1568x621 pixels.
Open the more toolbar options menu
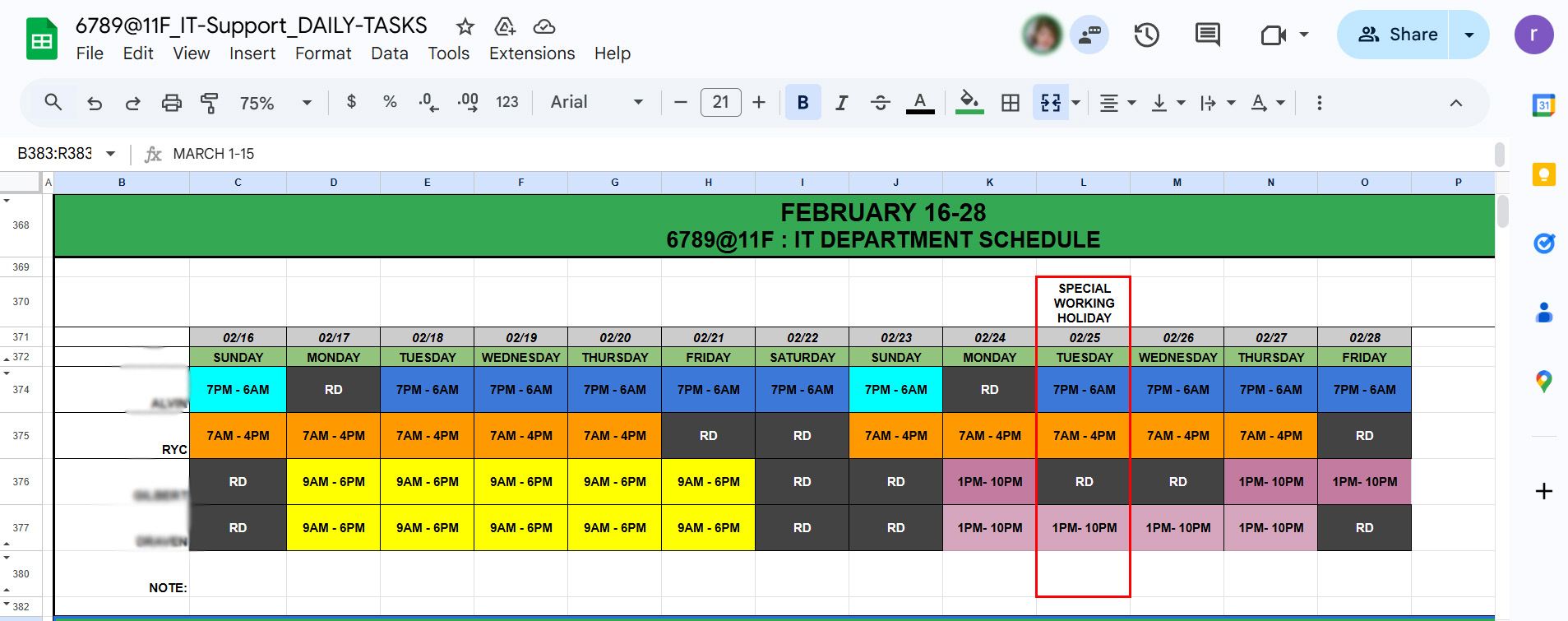(1319, 103)
